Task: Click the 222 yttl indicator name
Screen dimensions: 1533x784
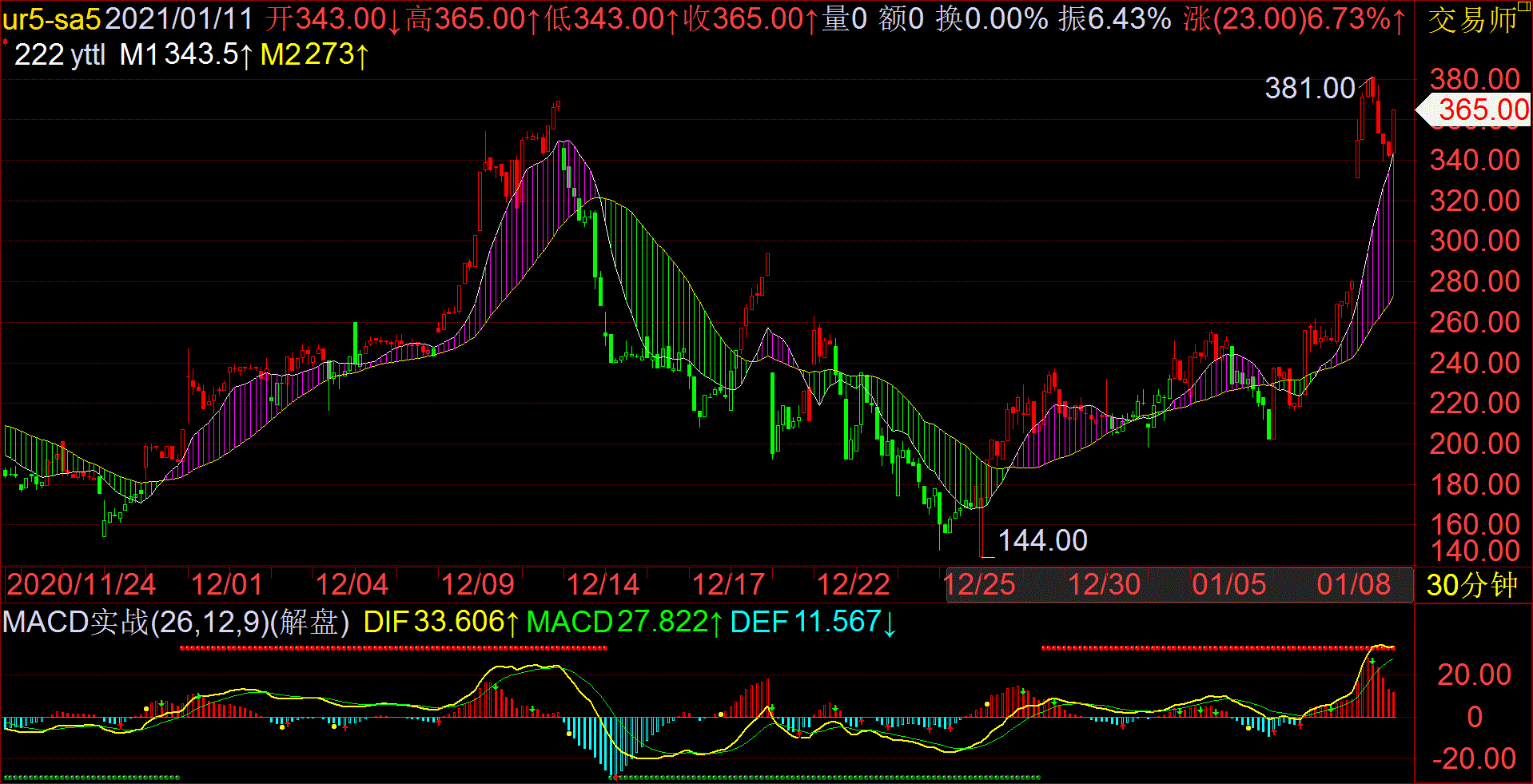Action: point(60,55)
